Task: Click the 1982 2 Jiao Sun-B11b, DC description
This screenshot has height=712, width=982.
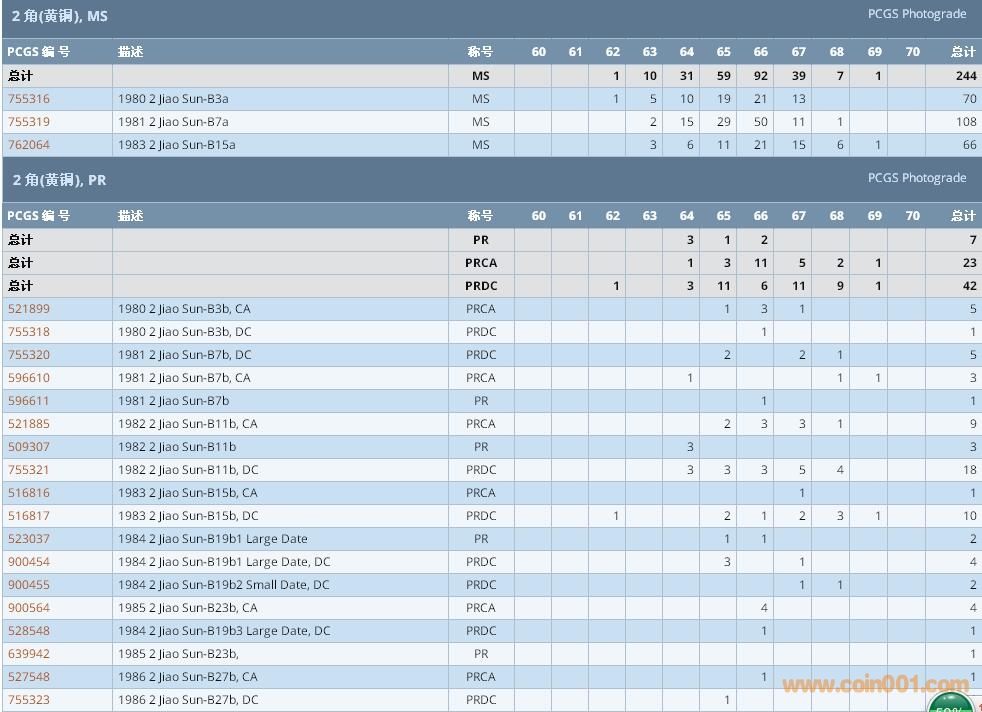Action: pos(188,470)
